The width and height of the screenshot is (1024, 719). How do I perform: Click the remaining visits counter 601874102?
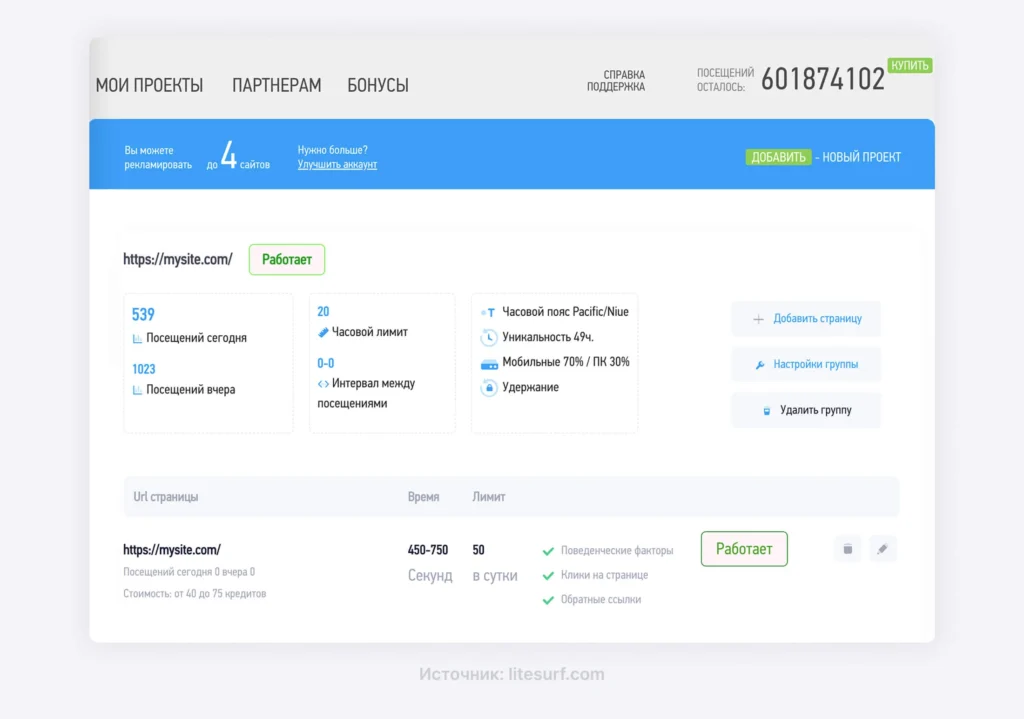click(822, 80)
